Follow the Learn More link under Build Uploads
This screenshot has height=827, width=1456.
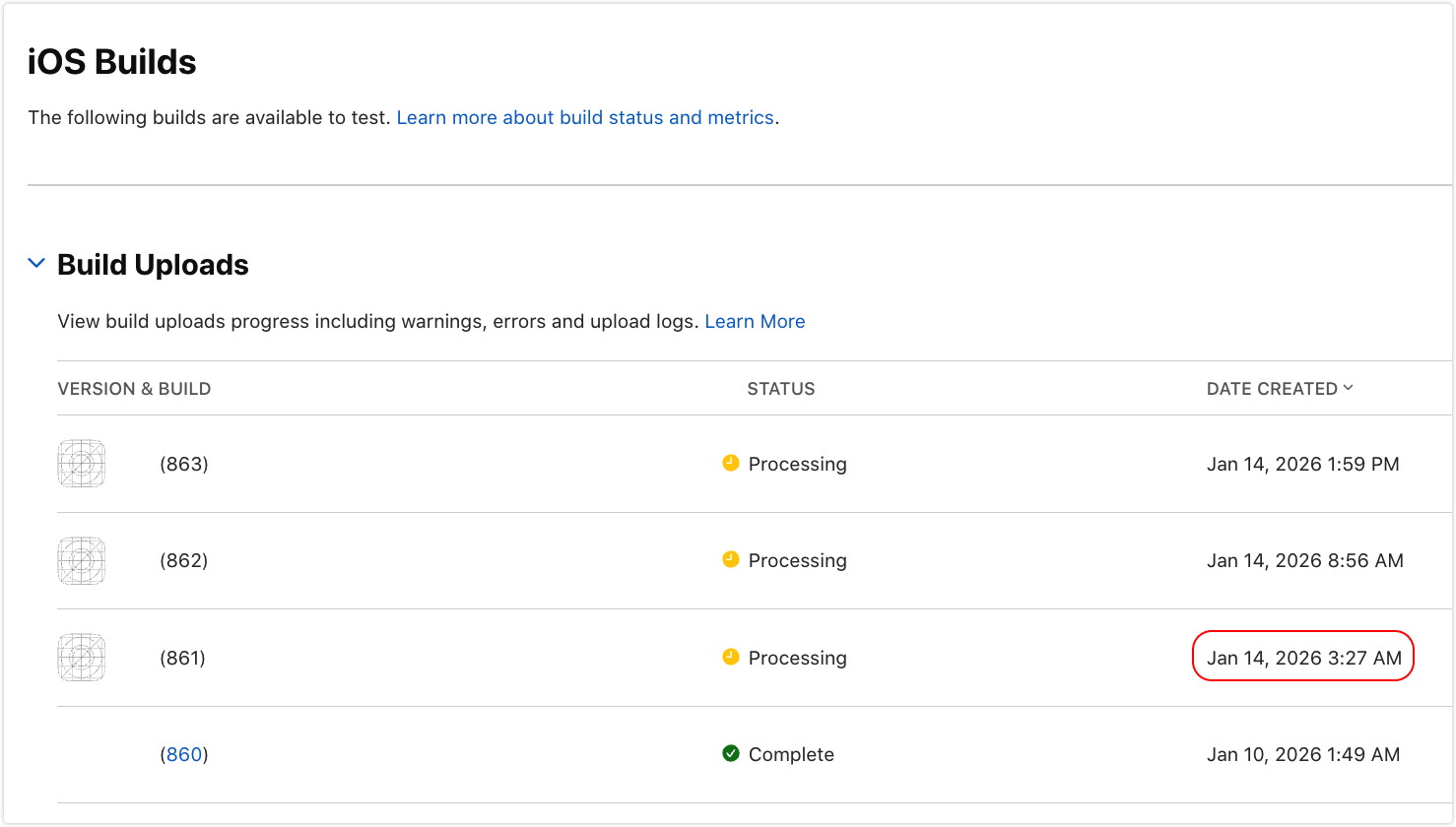tap(755, 321)
